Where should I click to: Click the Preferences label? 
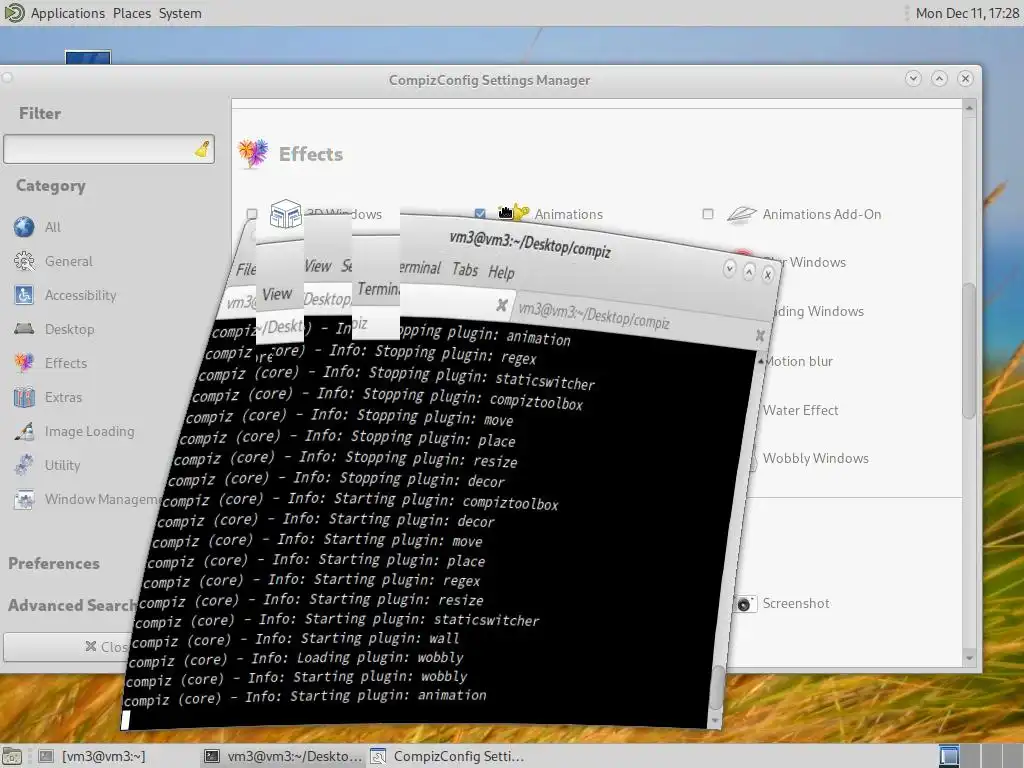pyautogui.click(x=54, y=564)
